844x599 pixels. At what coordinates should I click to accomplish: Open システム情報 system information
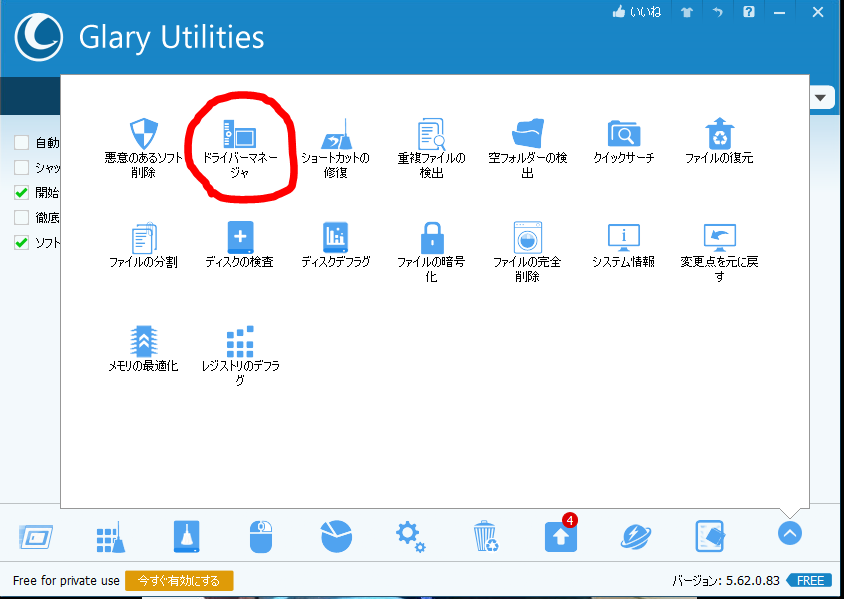click(x=623, y=245)
